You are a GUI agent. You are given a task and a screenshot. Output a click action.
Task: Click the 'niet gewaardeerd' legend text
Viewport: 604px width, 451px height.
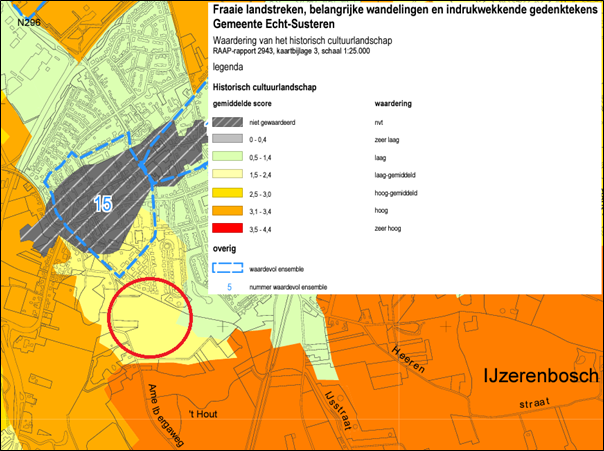[x=272, y=123]
